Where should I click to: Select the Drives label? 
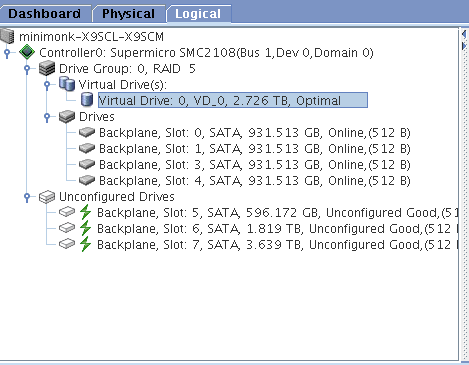pos(97,117)
